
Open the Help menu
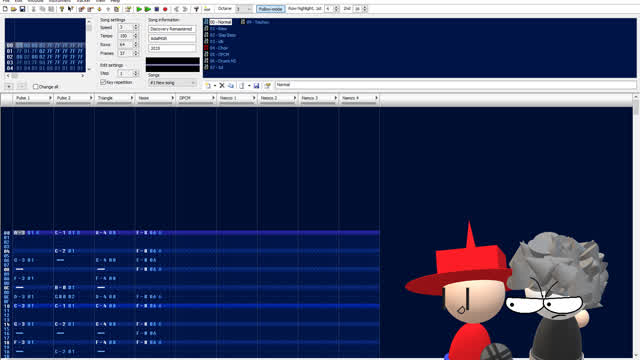click(x=115, y=1)
